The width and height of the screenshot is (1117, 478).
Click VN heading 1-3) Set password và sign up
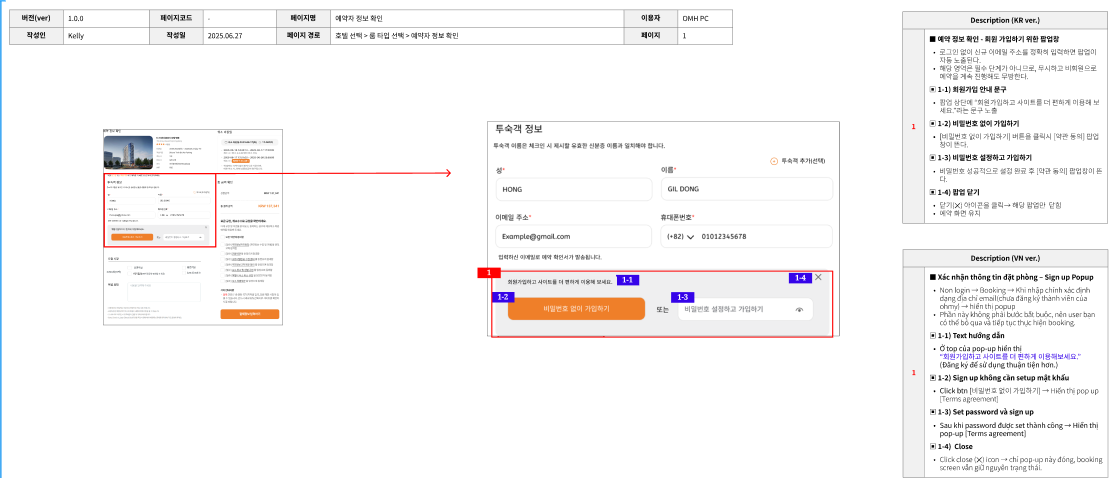pos(981,412)
